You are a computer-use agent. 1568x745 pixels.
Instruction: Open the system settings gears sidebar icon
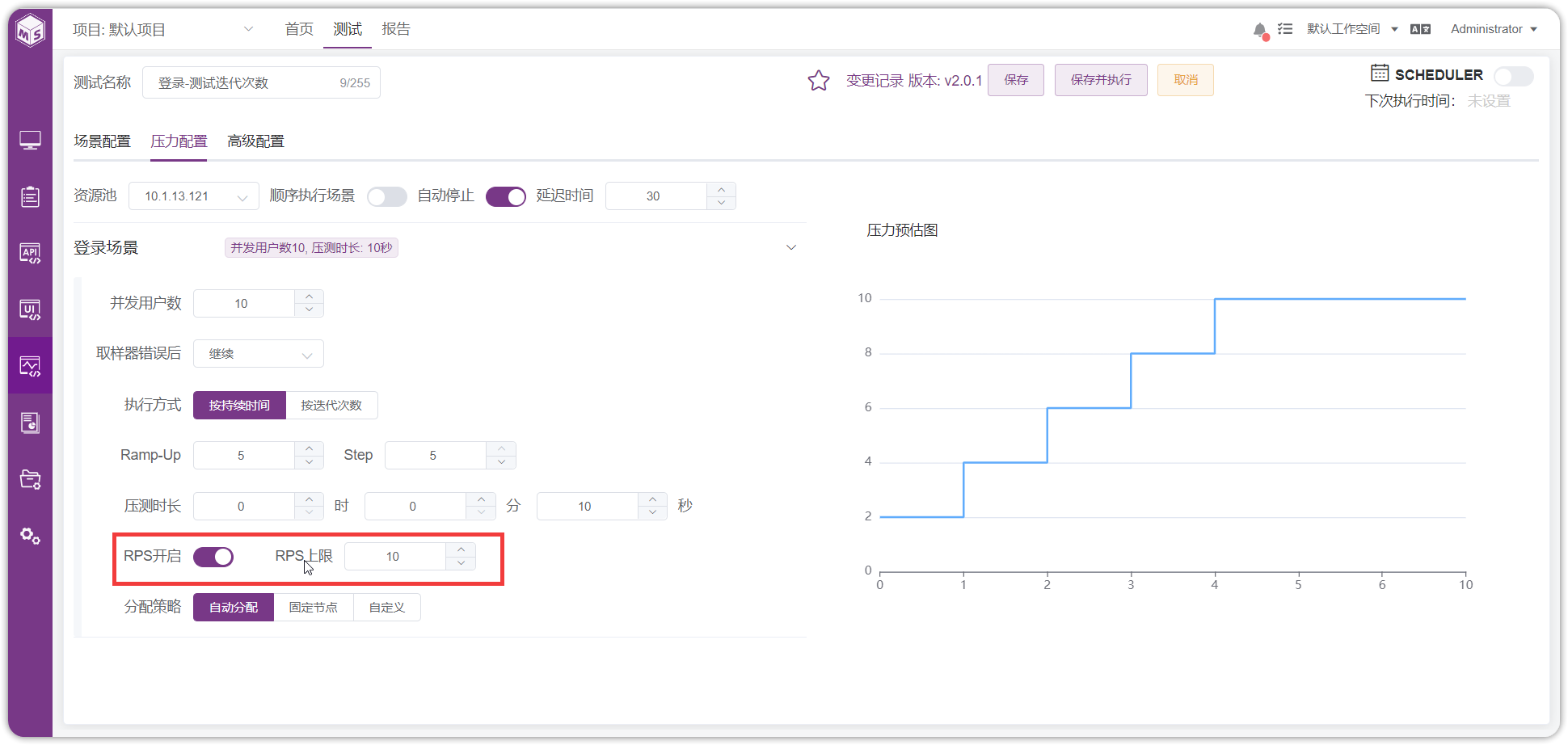tap(31, 536)
